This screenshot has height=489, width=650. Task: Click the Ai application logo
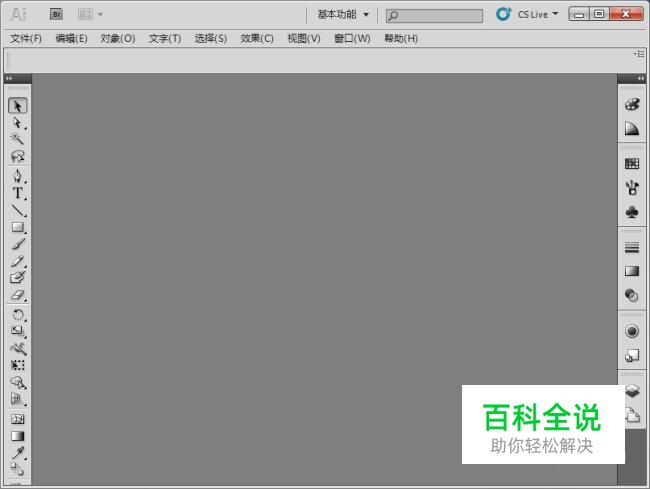pos(18,15)
